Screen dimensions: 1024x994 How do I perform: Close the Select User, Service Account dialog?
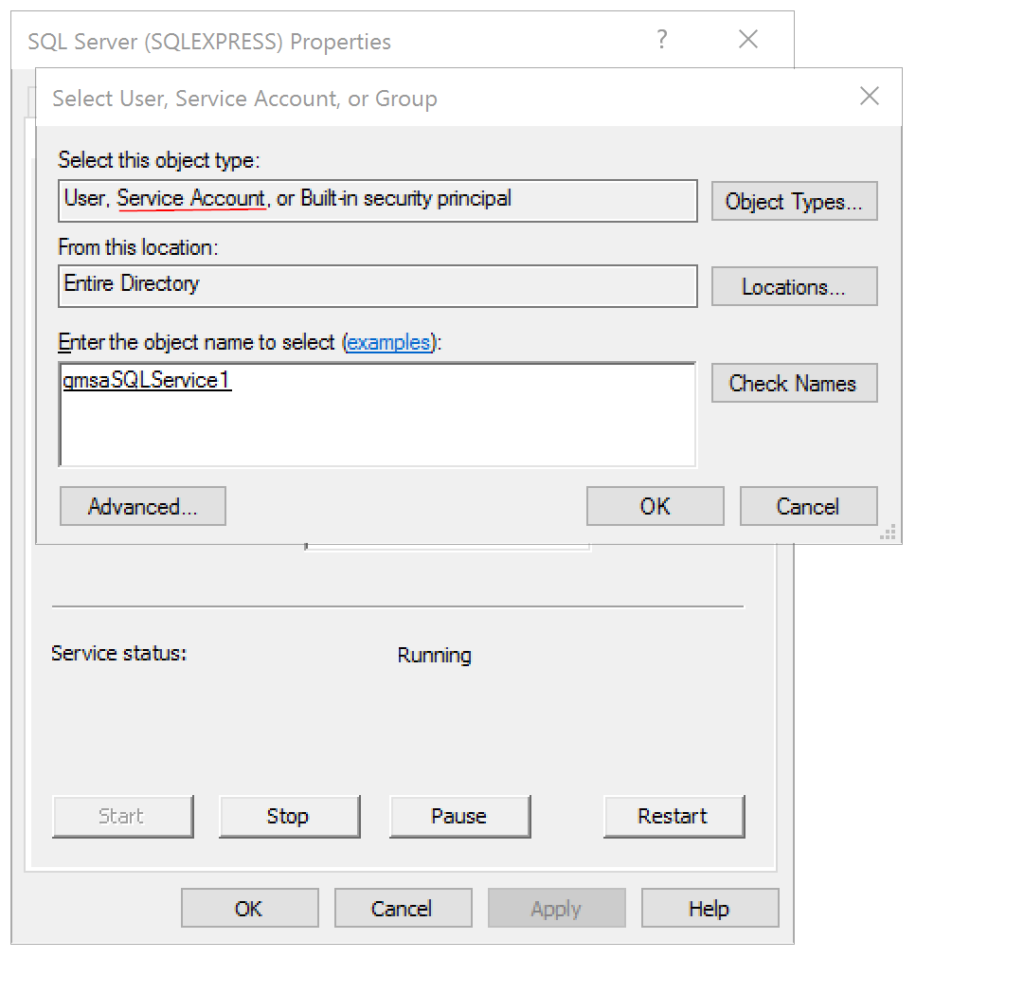click(x=869, y=96)
